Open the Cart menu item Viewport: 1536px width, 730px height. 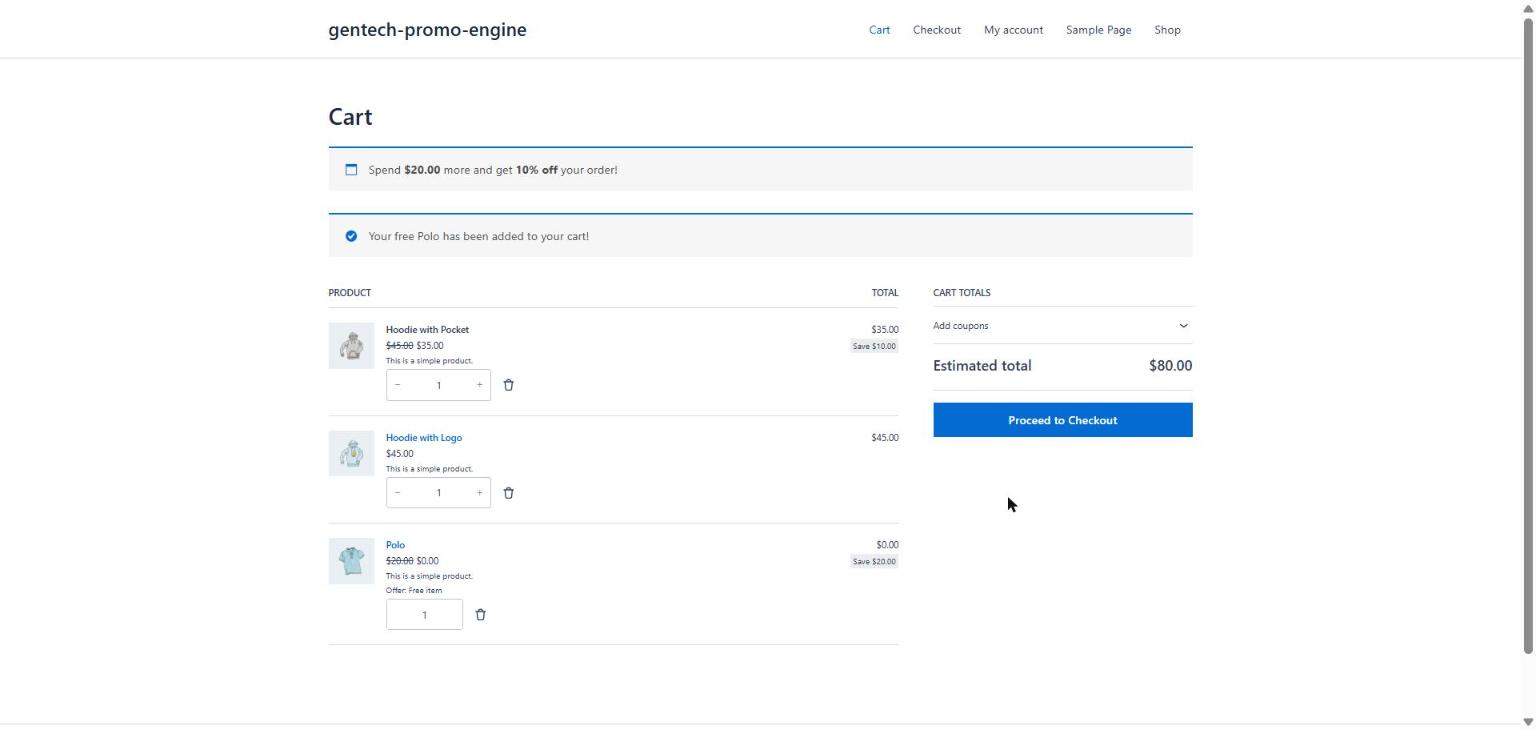point(879,30)
